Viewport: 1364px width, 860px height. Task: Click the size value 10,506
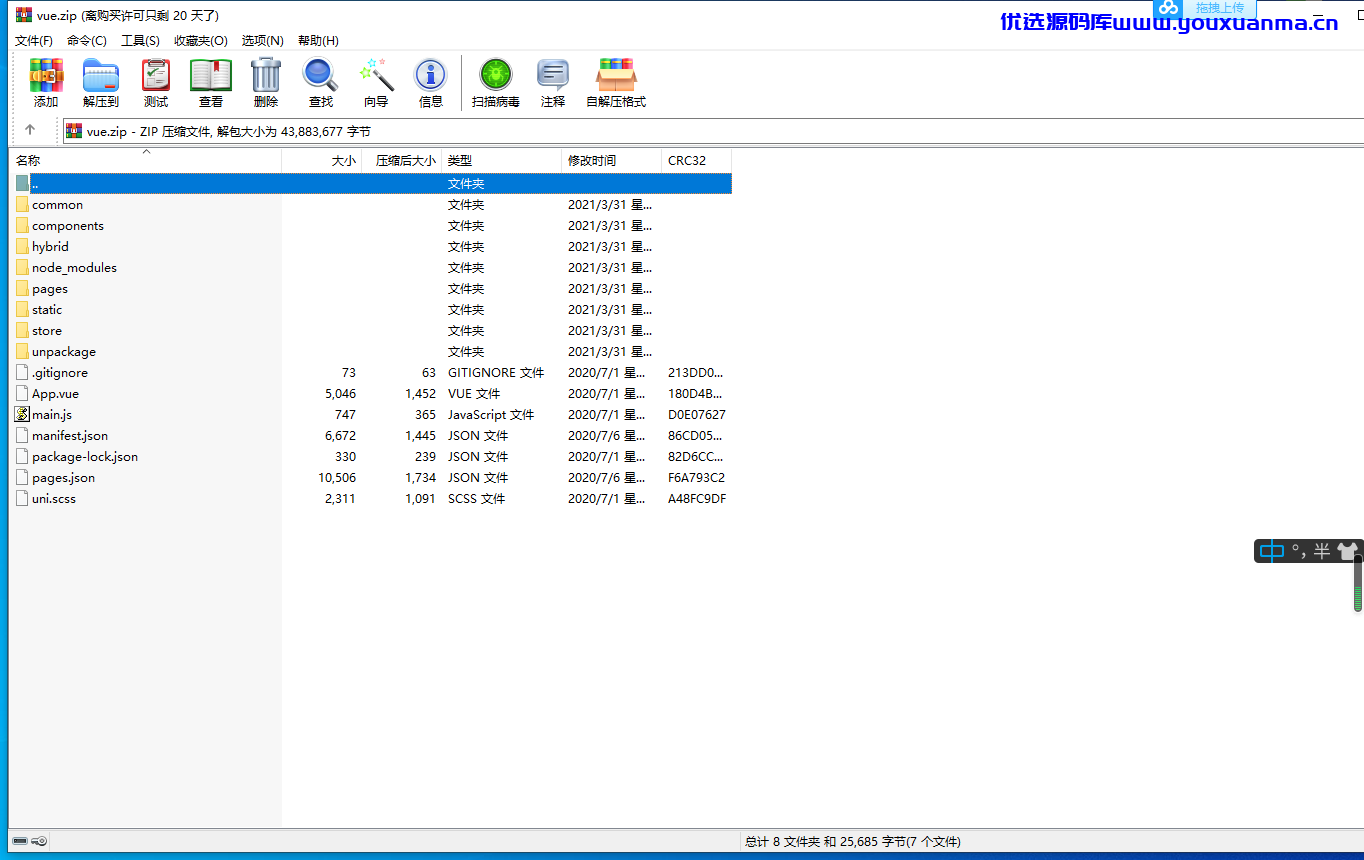(x=337, y=477)
